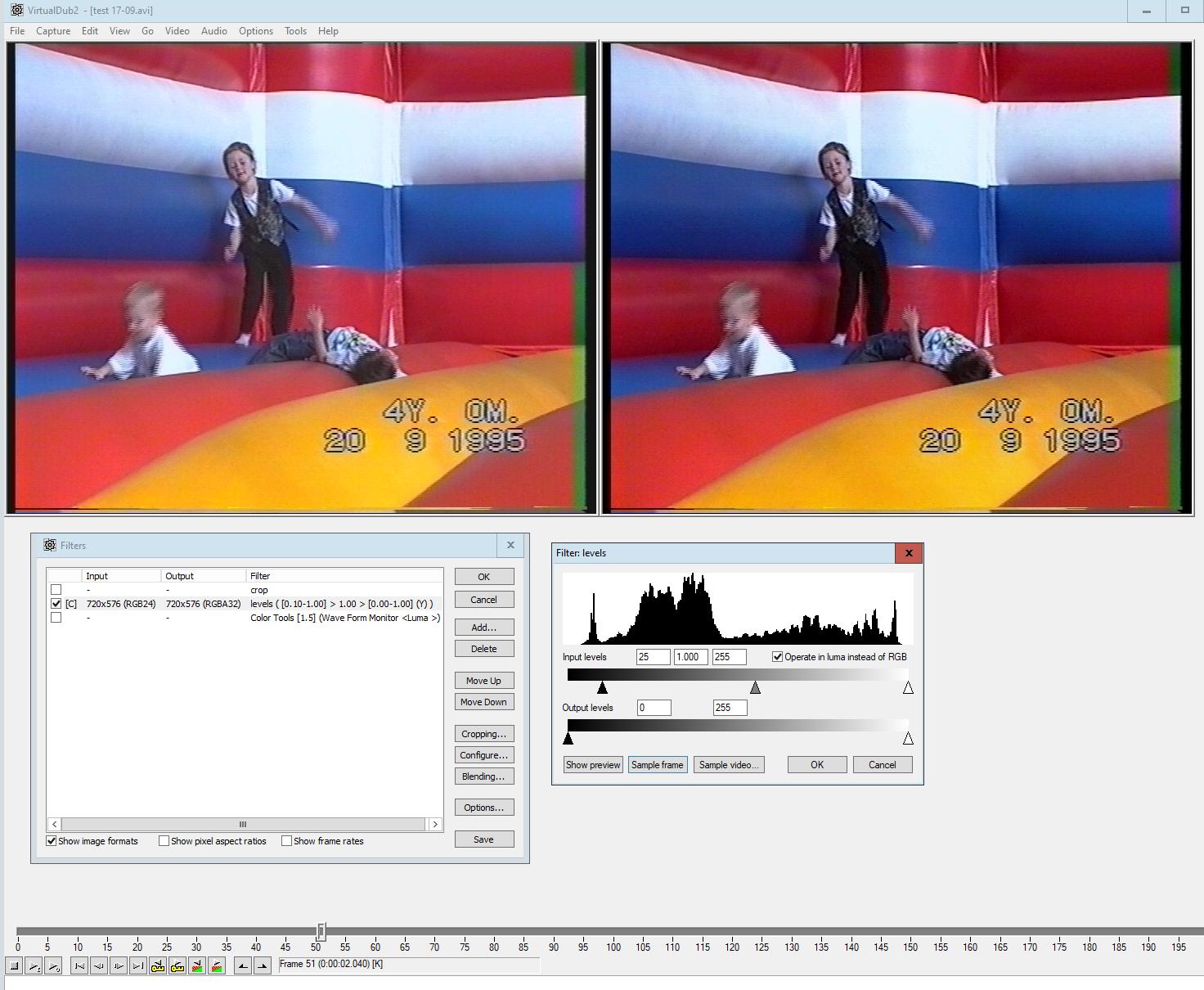This screenshot has width=1204, height=990.
Task: Jump to end of video
Action: point(138,966)
